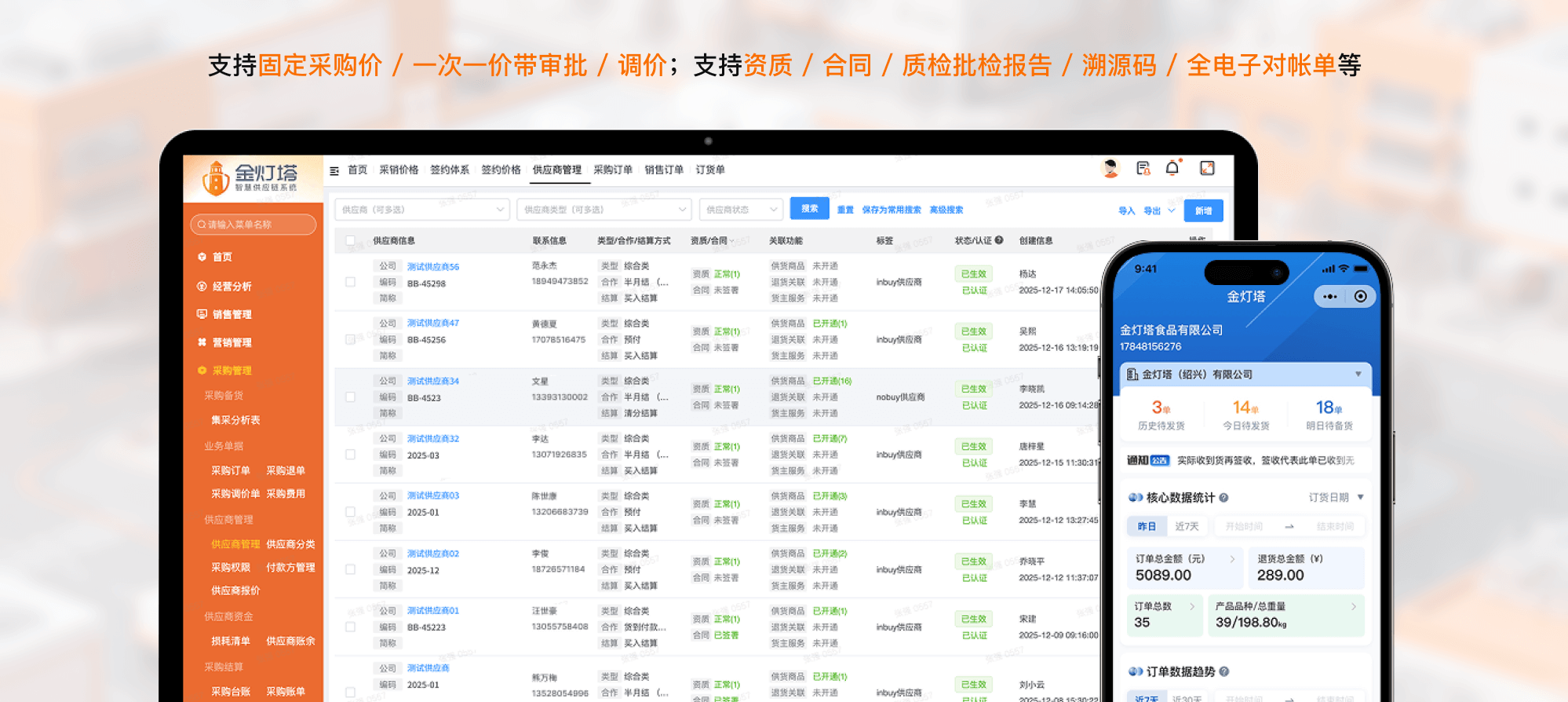The width and height of the screenshot is (1568, 702).
Task: Tap the arrow on 订单总金额 card
Action: coord(1232,559)
